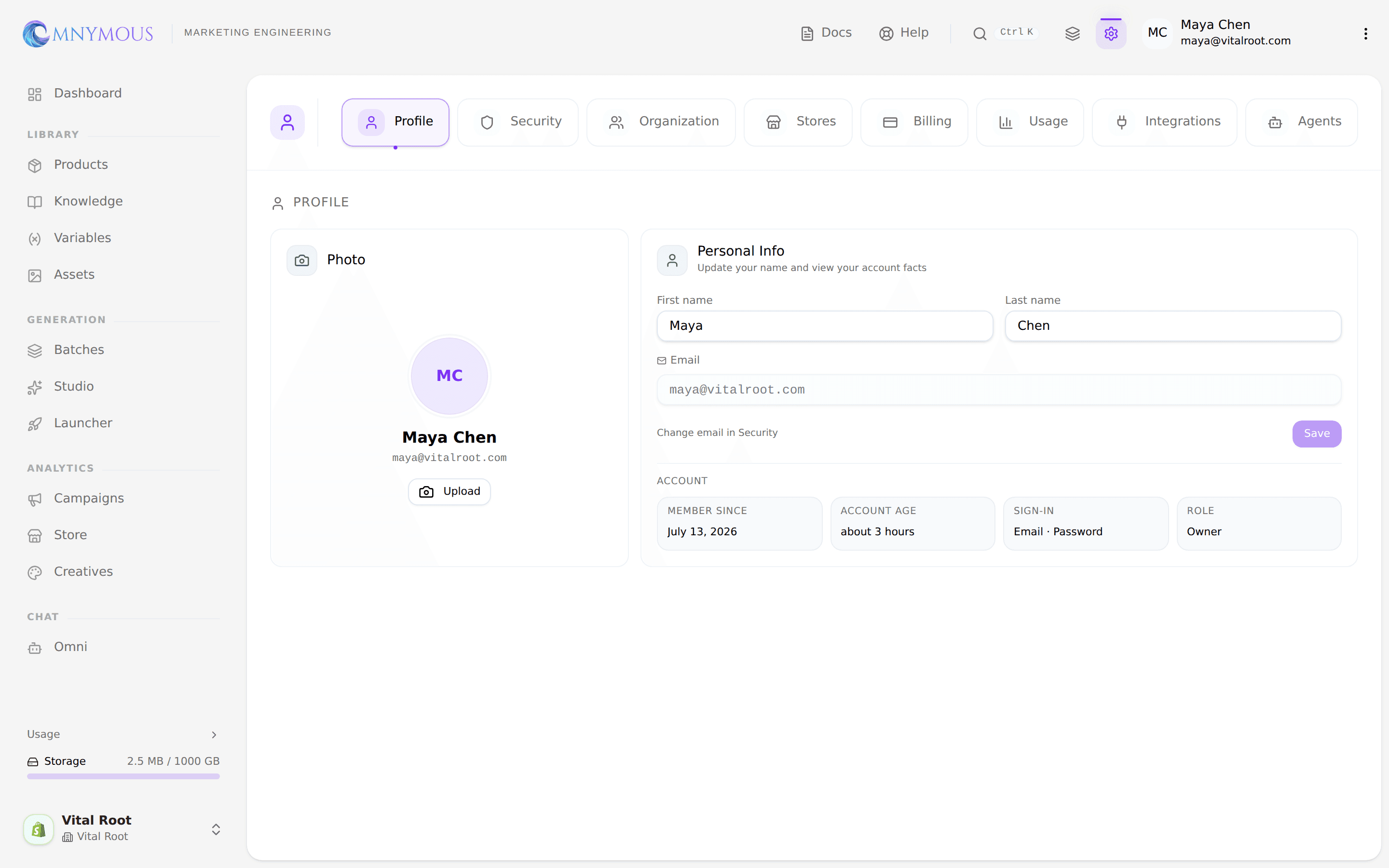Click the Save button
Screen dimensions: 1389x868
point(1317,434)
